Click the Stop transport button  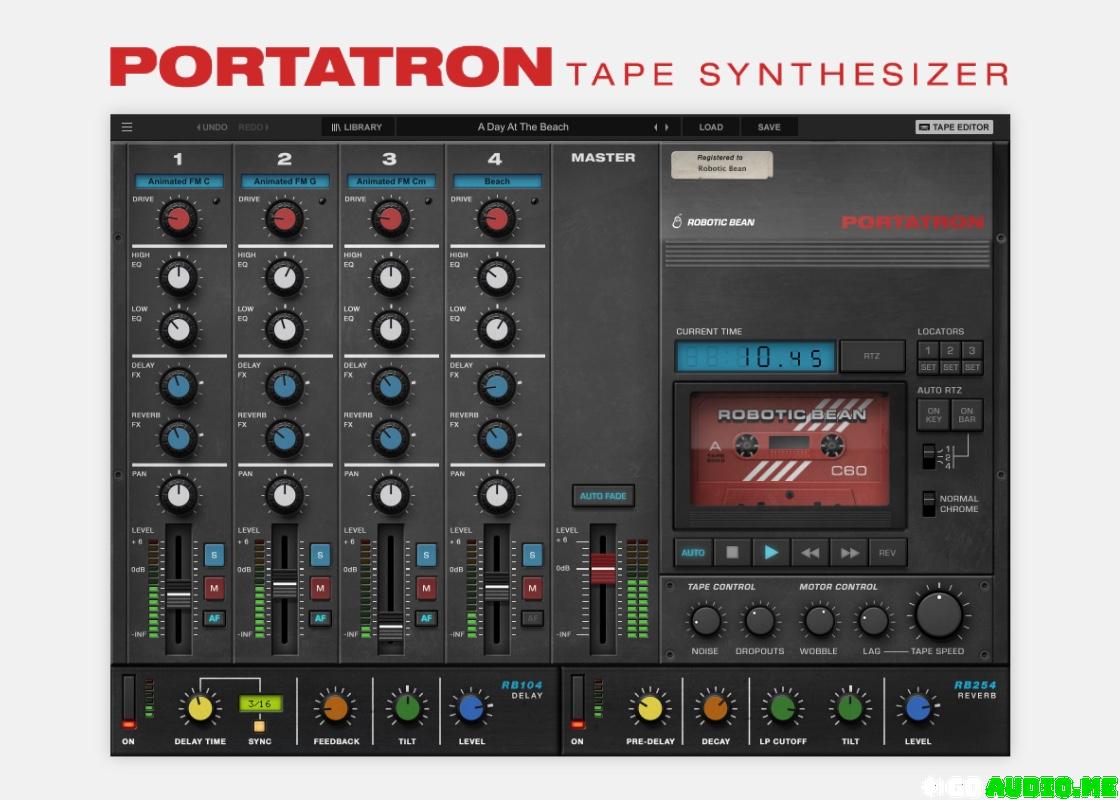coord(732,552)
